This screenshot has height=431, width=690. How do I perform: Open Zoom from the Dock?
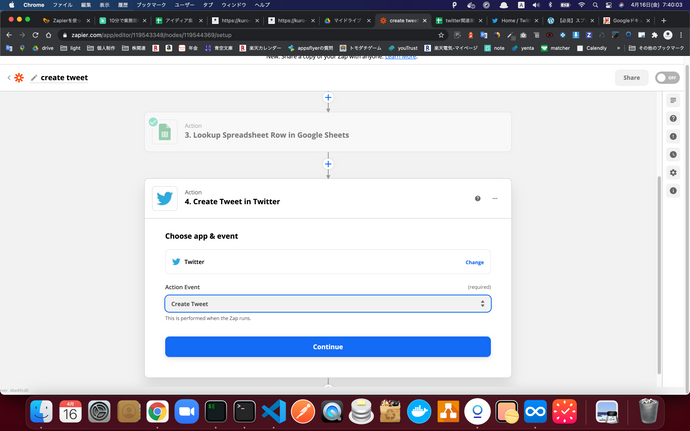pyautogui.click(x=187, y=412)
